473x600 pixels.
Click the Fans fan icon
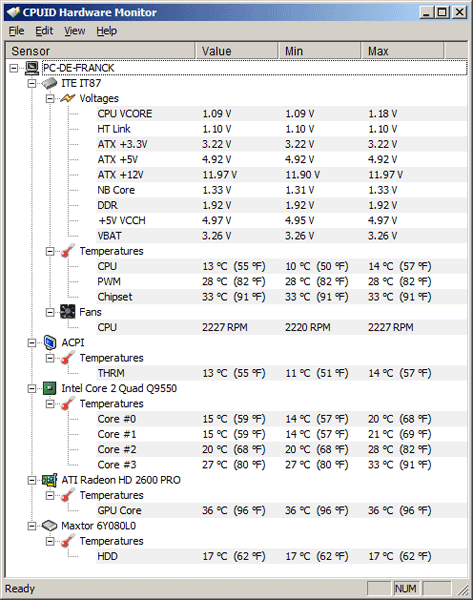(68, 312)
